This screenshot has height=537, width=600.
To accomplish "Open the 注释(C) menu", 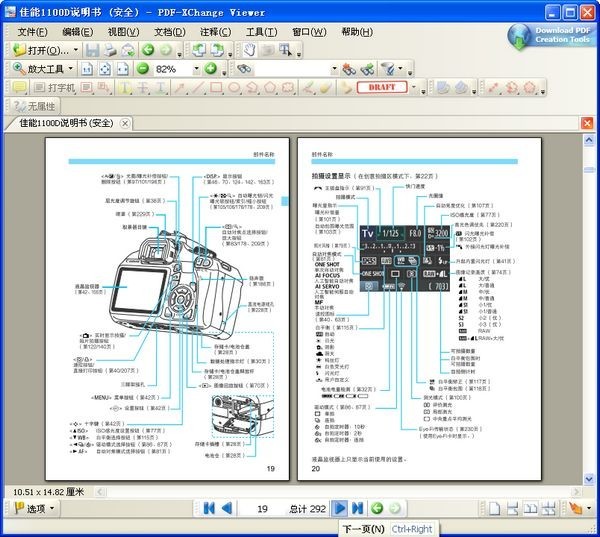I will [215, 32].
